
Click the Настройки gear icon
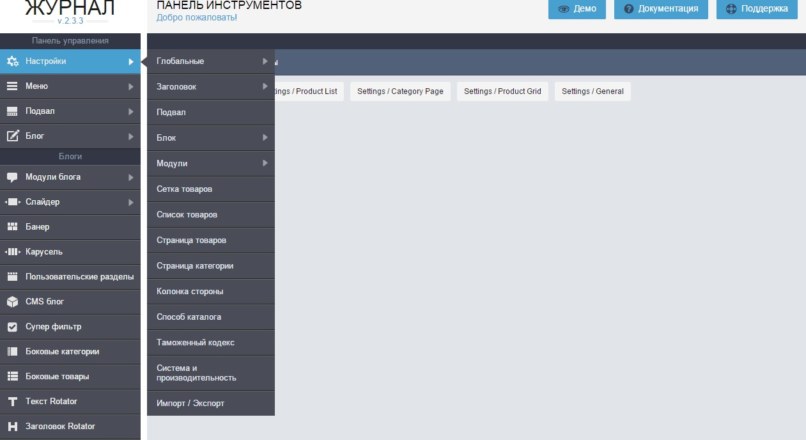coord(12,61)
